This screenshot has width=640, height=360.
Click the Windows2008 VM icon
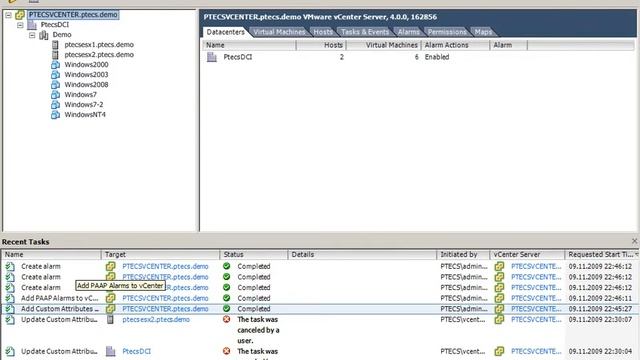pos(56,84)
